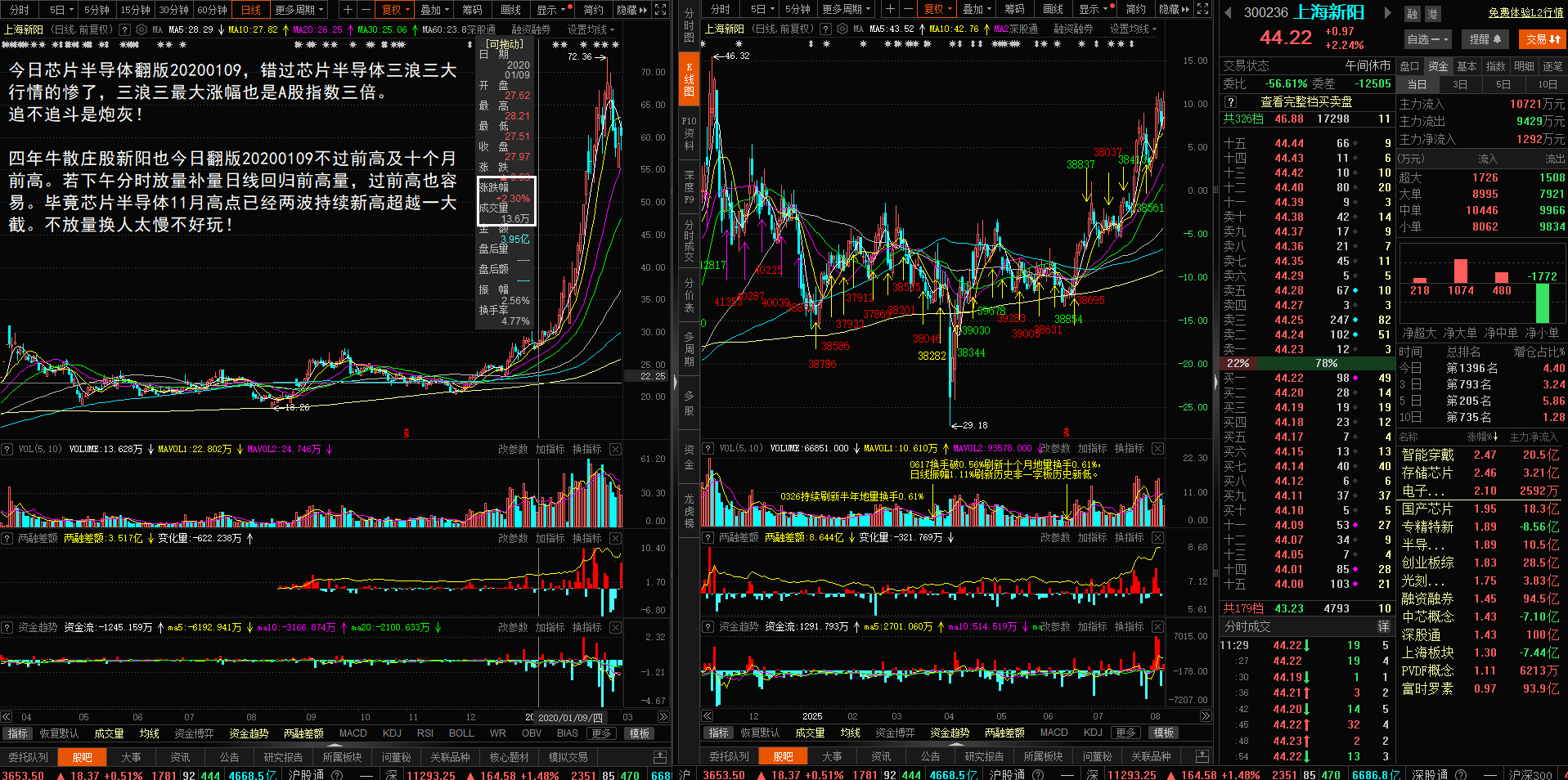Open 免费体验L2行情 link
Image resolution: width=1568 pixels, height=780 pixels.
pos(1526,12)
